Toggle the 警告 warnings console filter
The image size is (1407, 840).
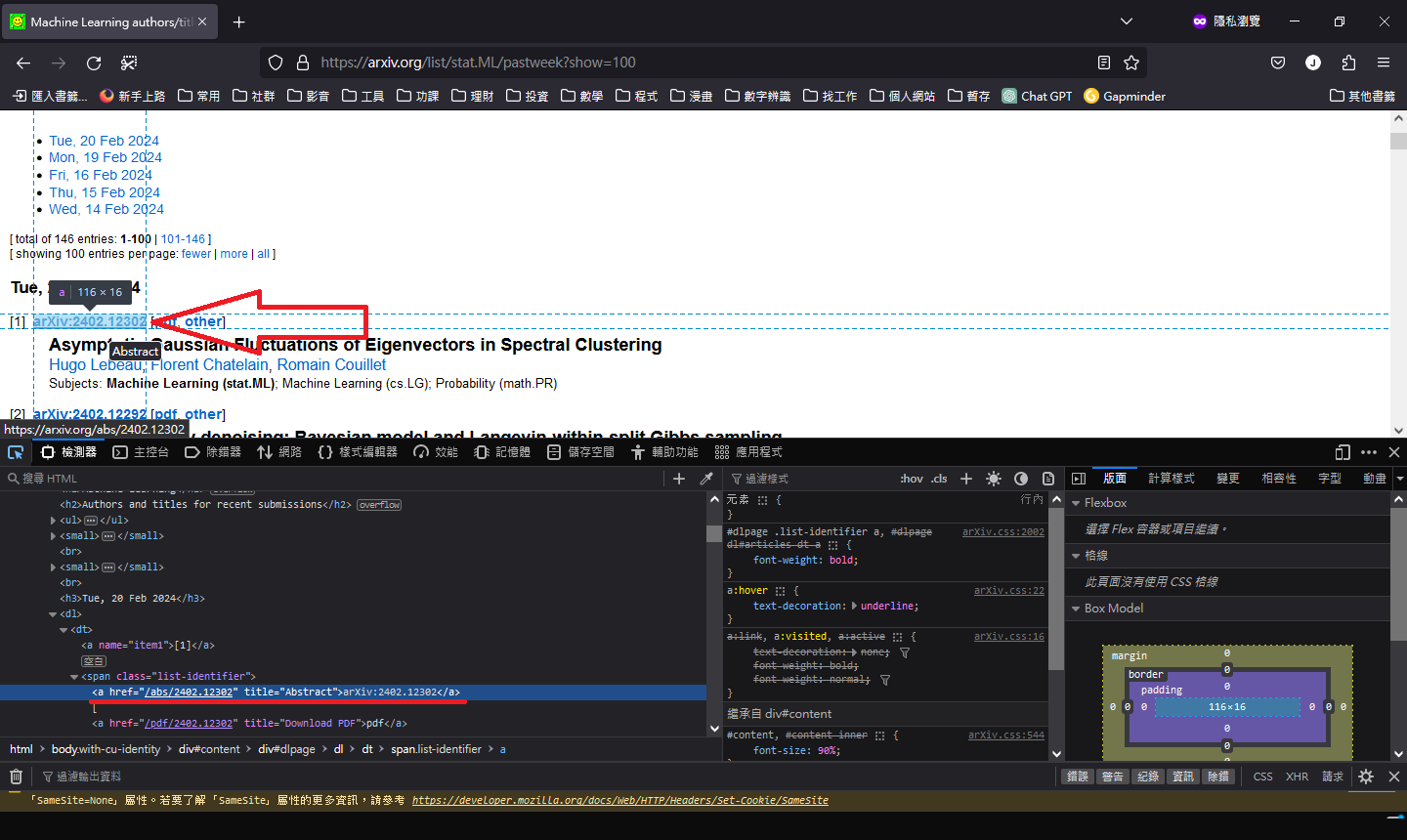click(1113, 777)
